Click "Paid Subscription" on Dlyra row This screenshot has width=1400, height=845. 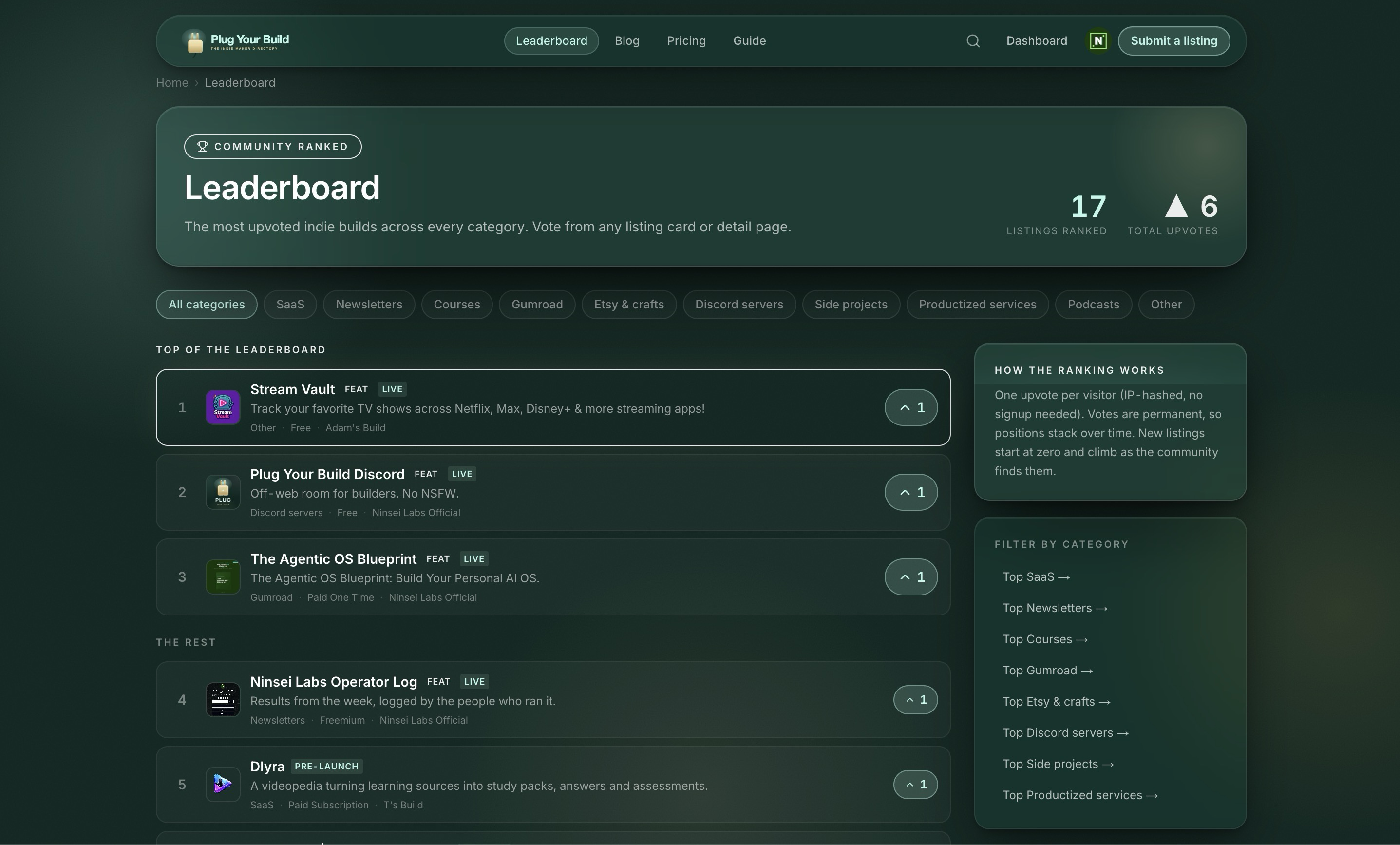(x=328, y=805)
